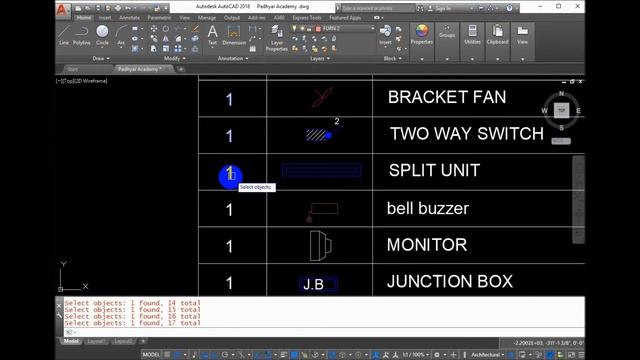
Task: Click the command line input field
Action: coord(324,332)
